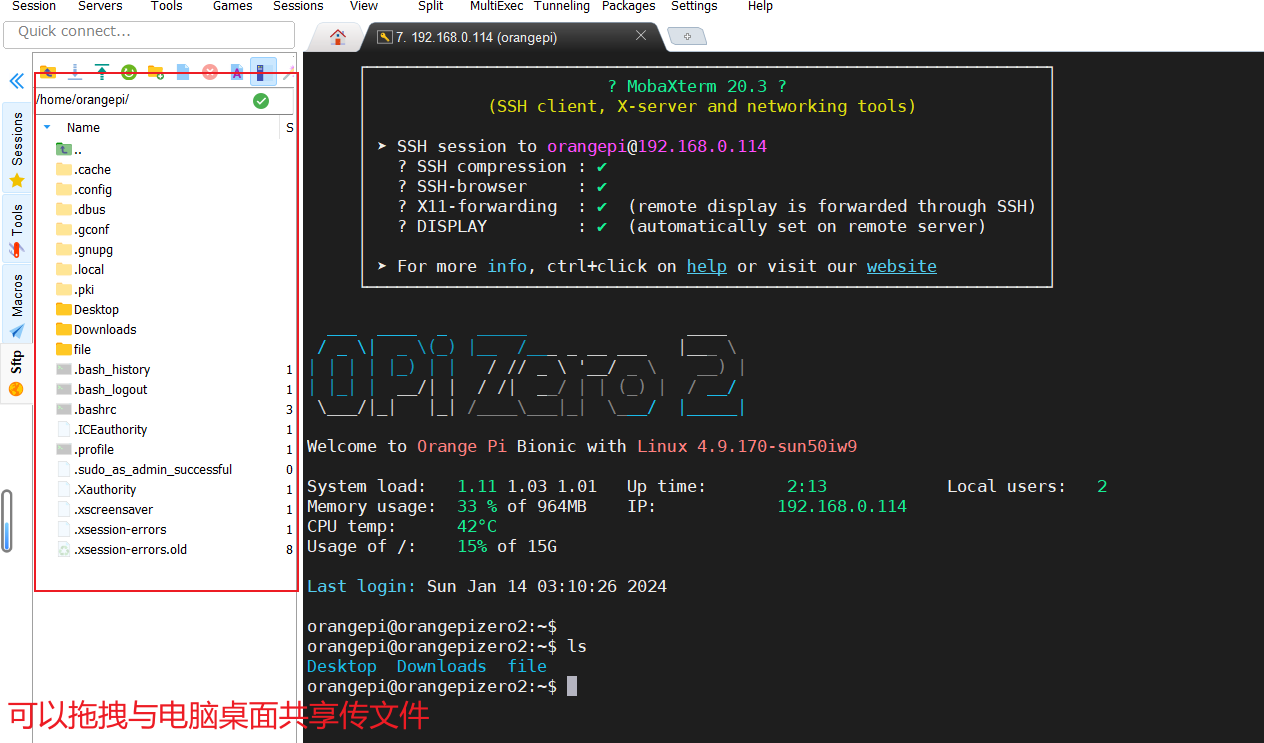Open the Split menu
This screenshot has height=743, width=1264.
click(x=431, y=6)
